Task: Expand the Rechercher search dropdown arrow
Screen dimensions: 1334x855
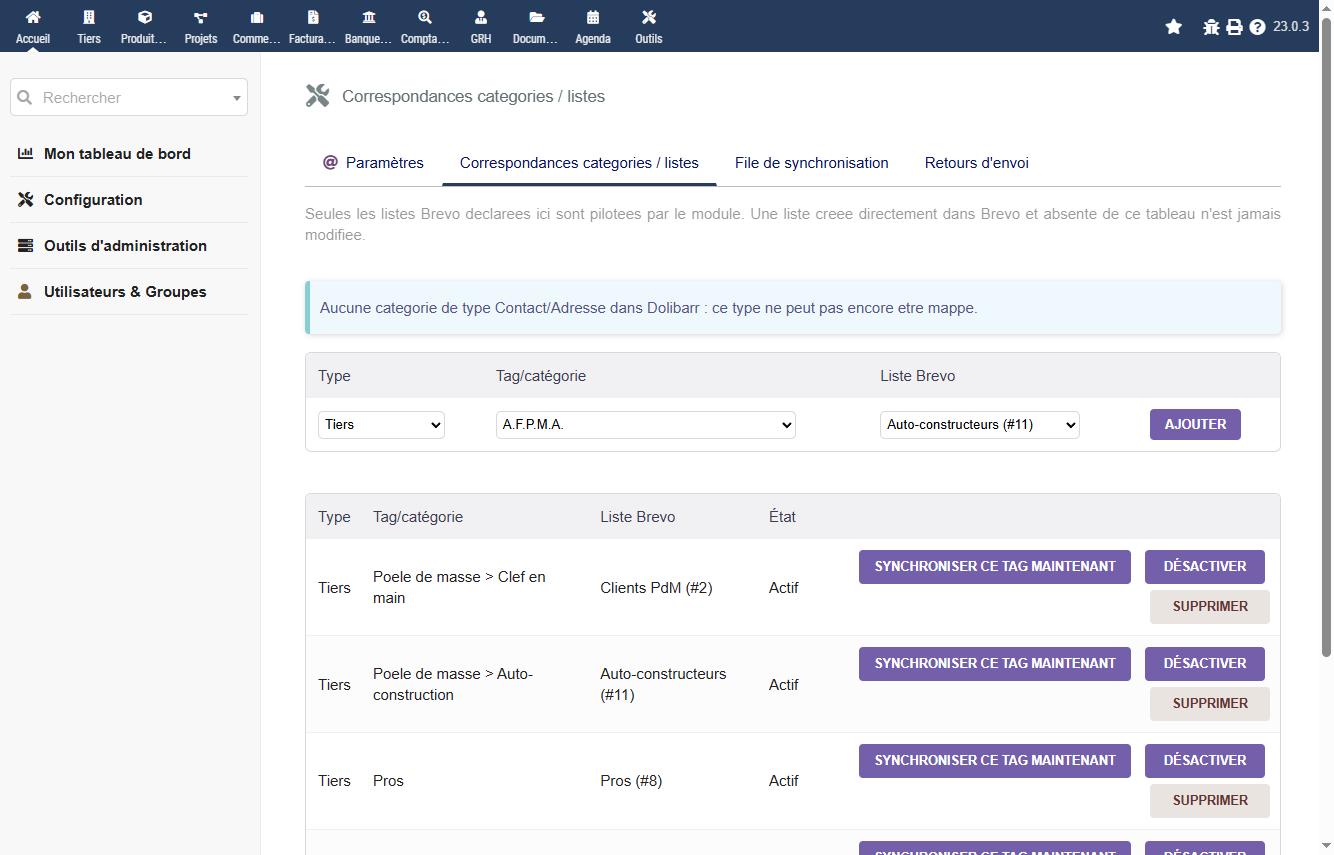Action: [x=237, y=98]
